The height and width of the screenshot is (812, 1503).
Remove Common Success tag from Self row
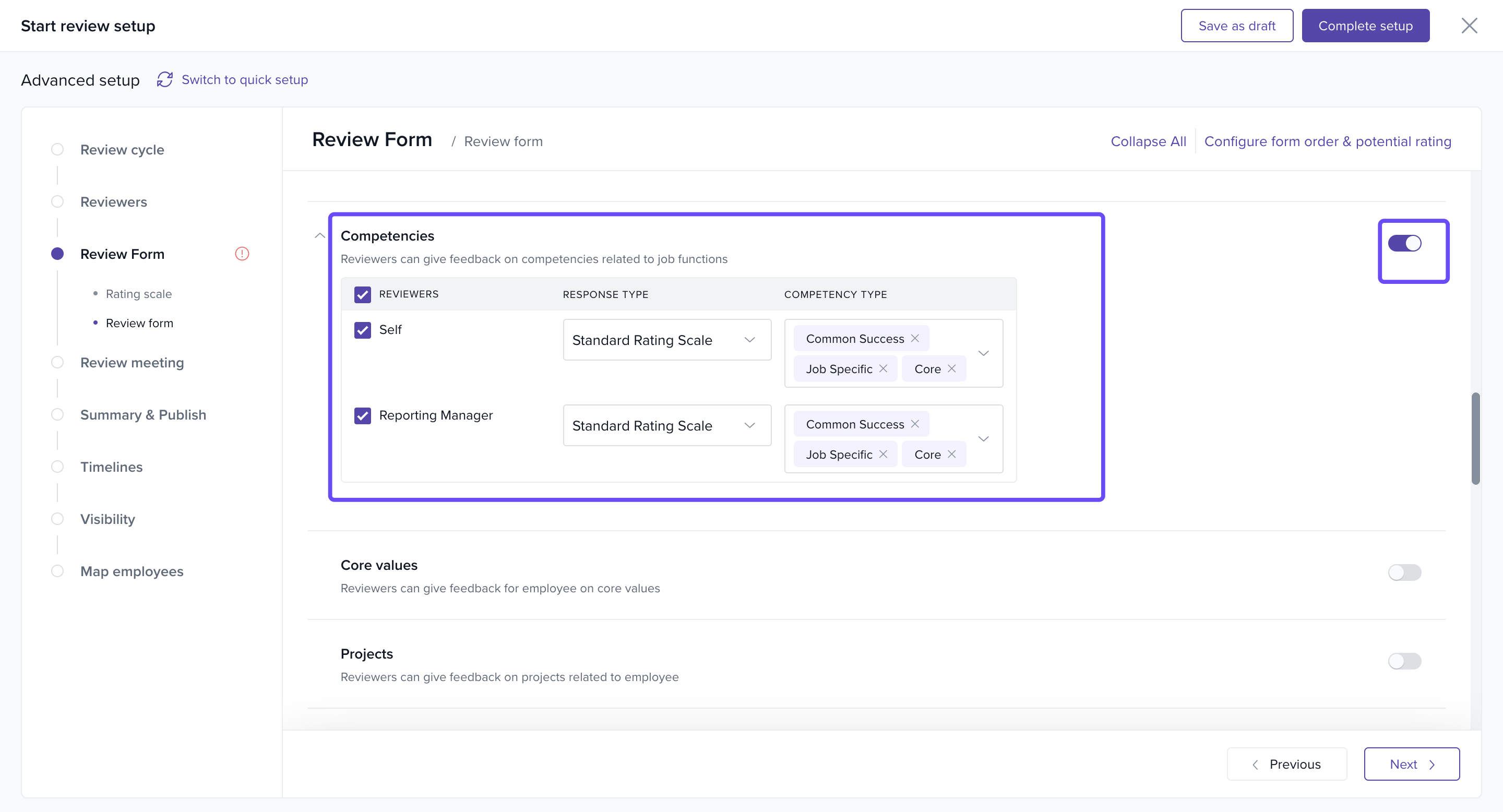[x=915, y=338]
